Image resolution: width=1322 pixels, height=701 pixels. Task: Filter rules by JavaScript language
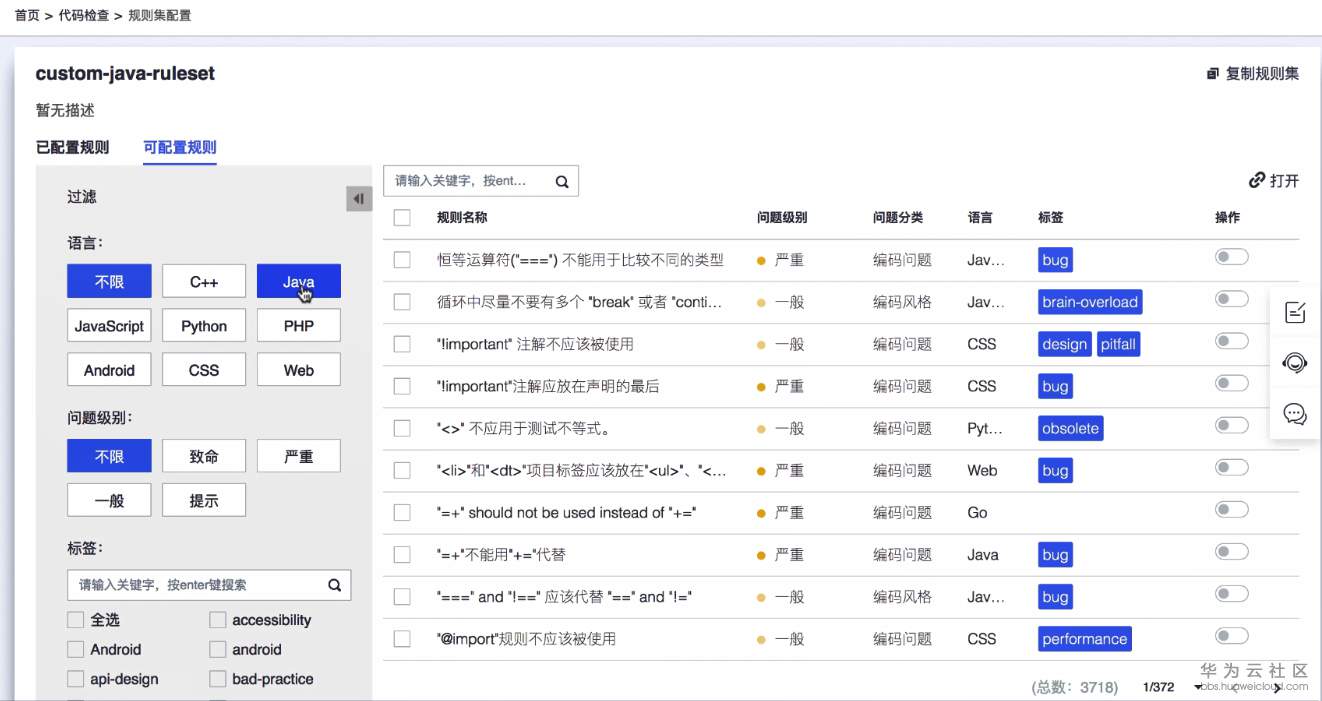click(109, 326)
